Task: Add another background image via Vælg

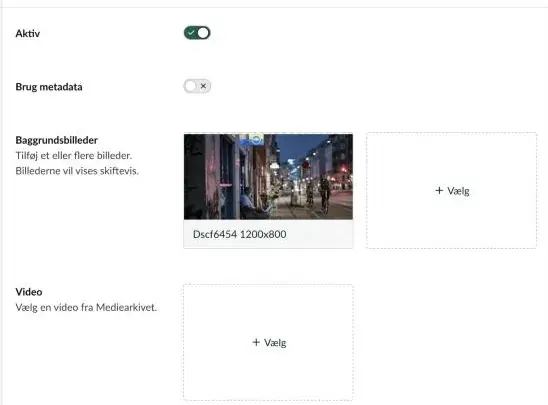Action: [452, 190]
